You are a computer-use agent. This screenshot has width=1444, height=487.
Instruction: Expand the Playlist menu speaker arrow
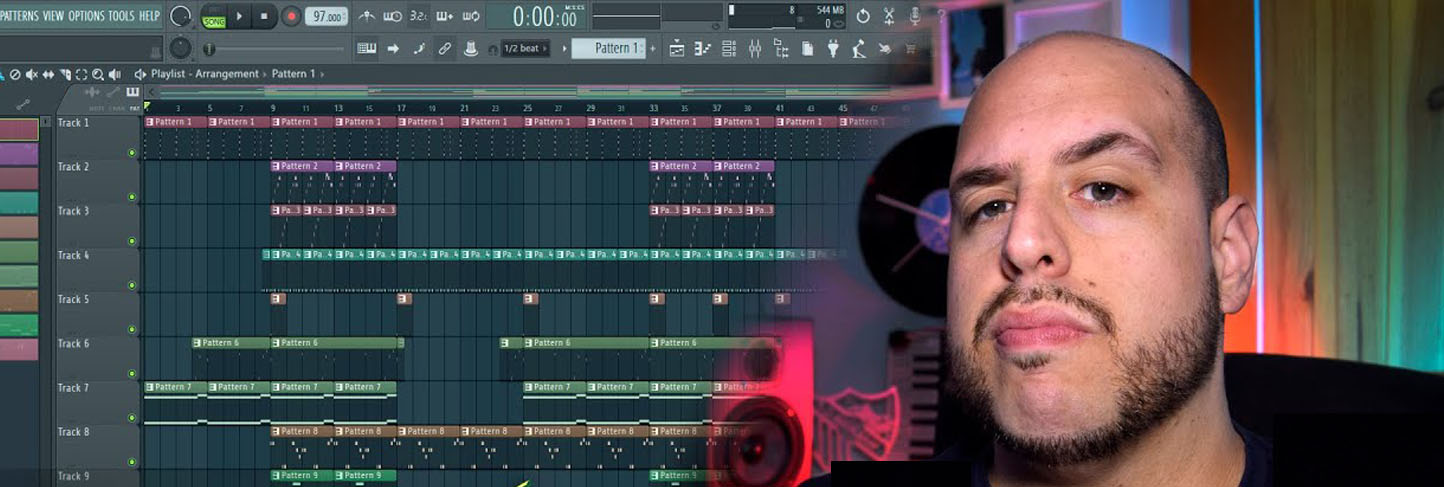[140, 74]
